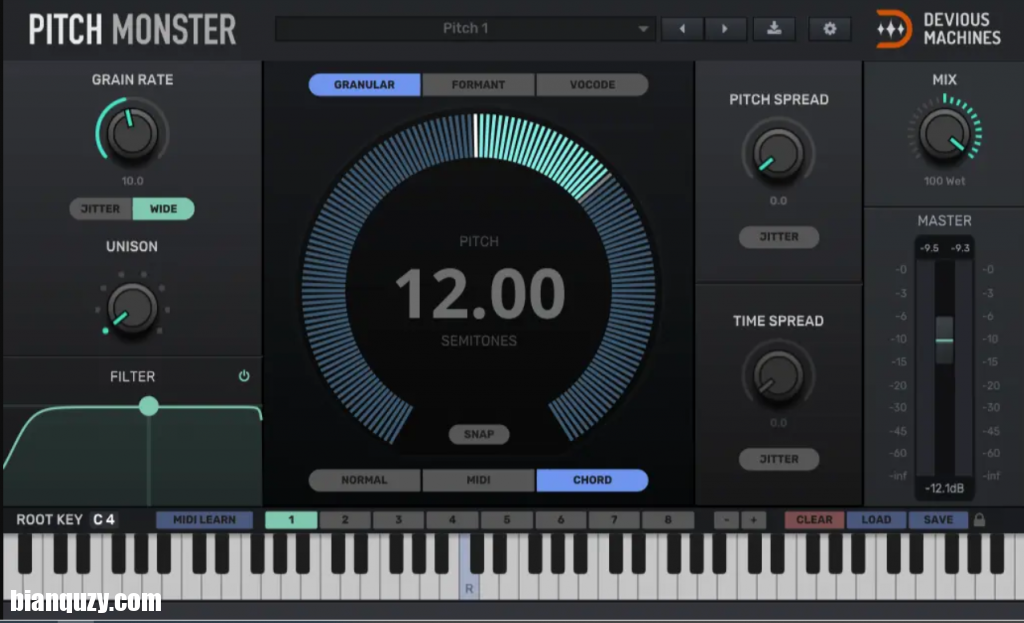Select chord slot 5
1024x623 pixels.
pos(506,520)
